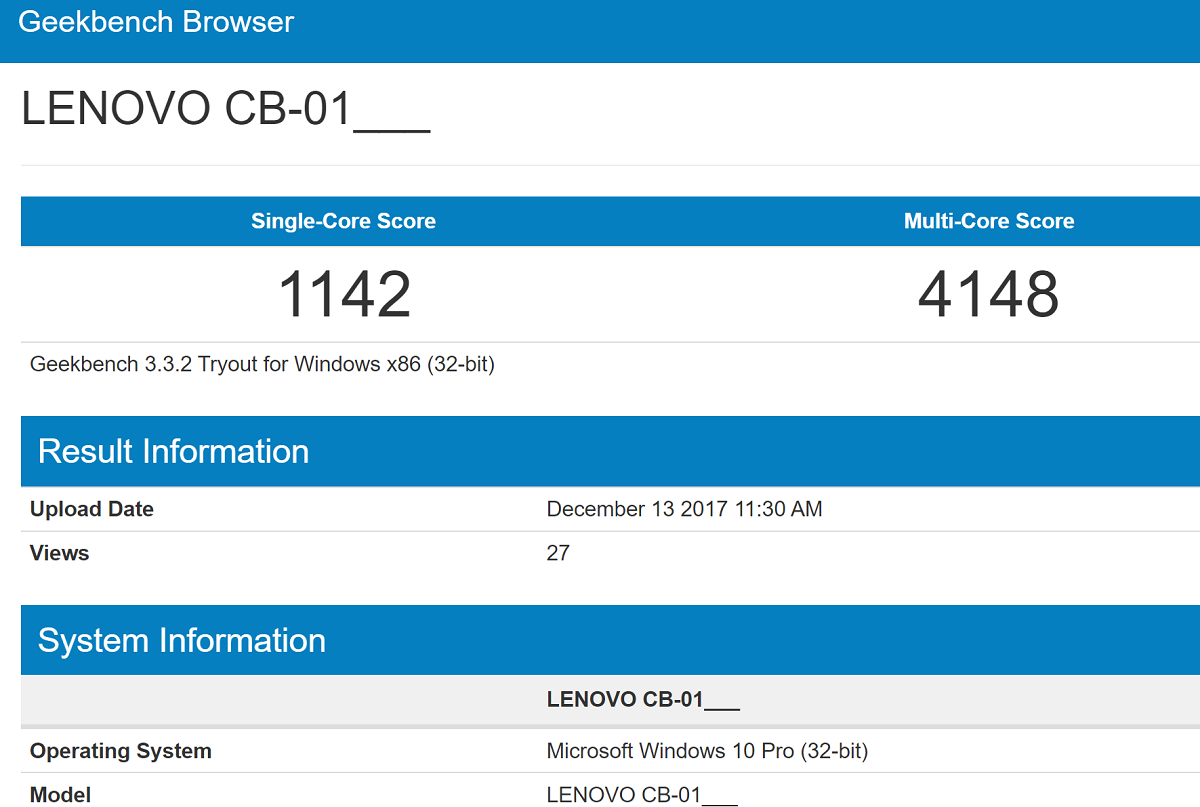Click the LENOVO CB-01___ page title
This screenshot has width=1200, height=807.
pyautogui.click(x=226, y=110)
